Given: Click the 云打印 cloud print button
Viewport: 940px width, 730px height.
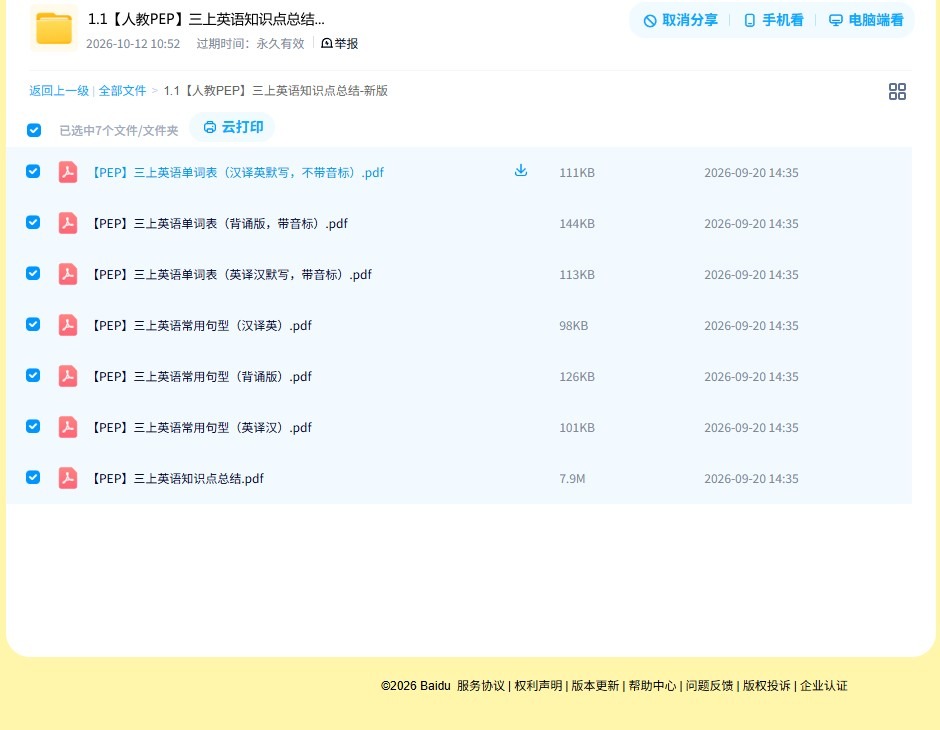Looking at the screenshot, I should [233, 127].
